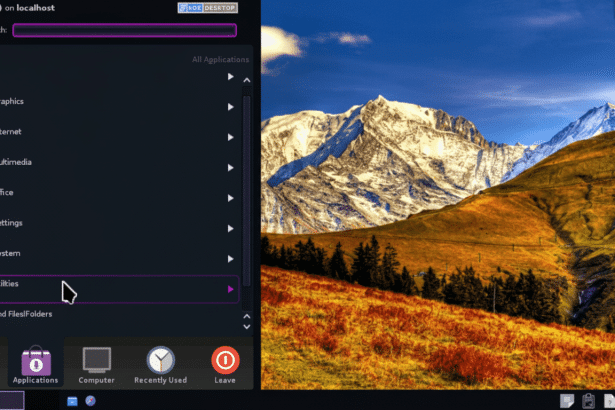The width and height of the screenshot is (615, 410).
Task: Click the scroll-up arrow above the list scrollbar
Action: pyautogui.click(x=247, y=80)
